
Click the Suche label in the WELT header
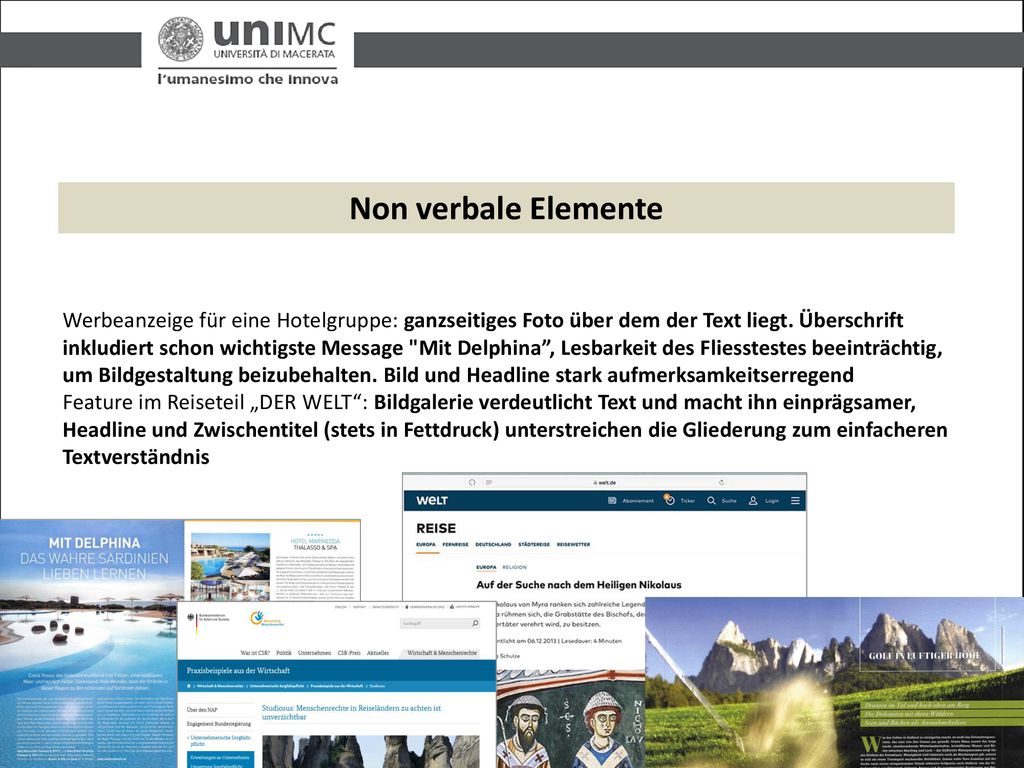coord(729,501)
